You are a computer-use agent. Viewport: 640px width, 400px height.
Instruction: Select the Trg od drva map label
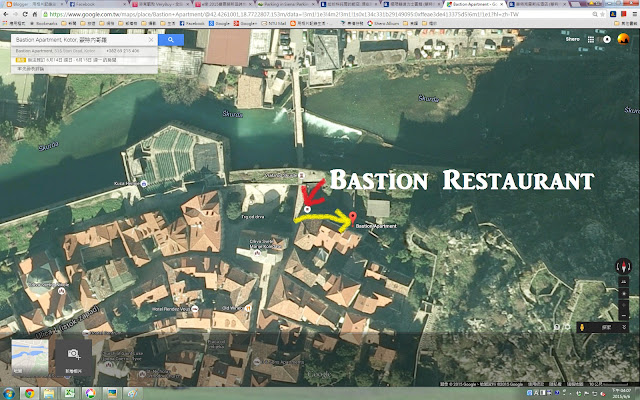click(x=253, y=217)
